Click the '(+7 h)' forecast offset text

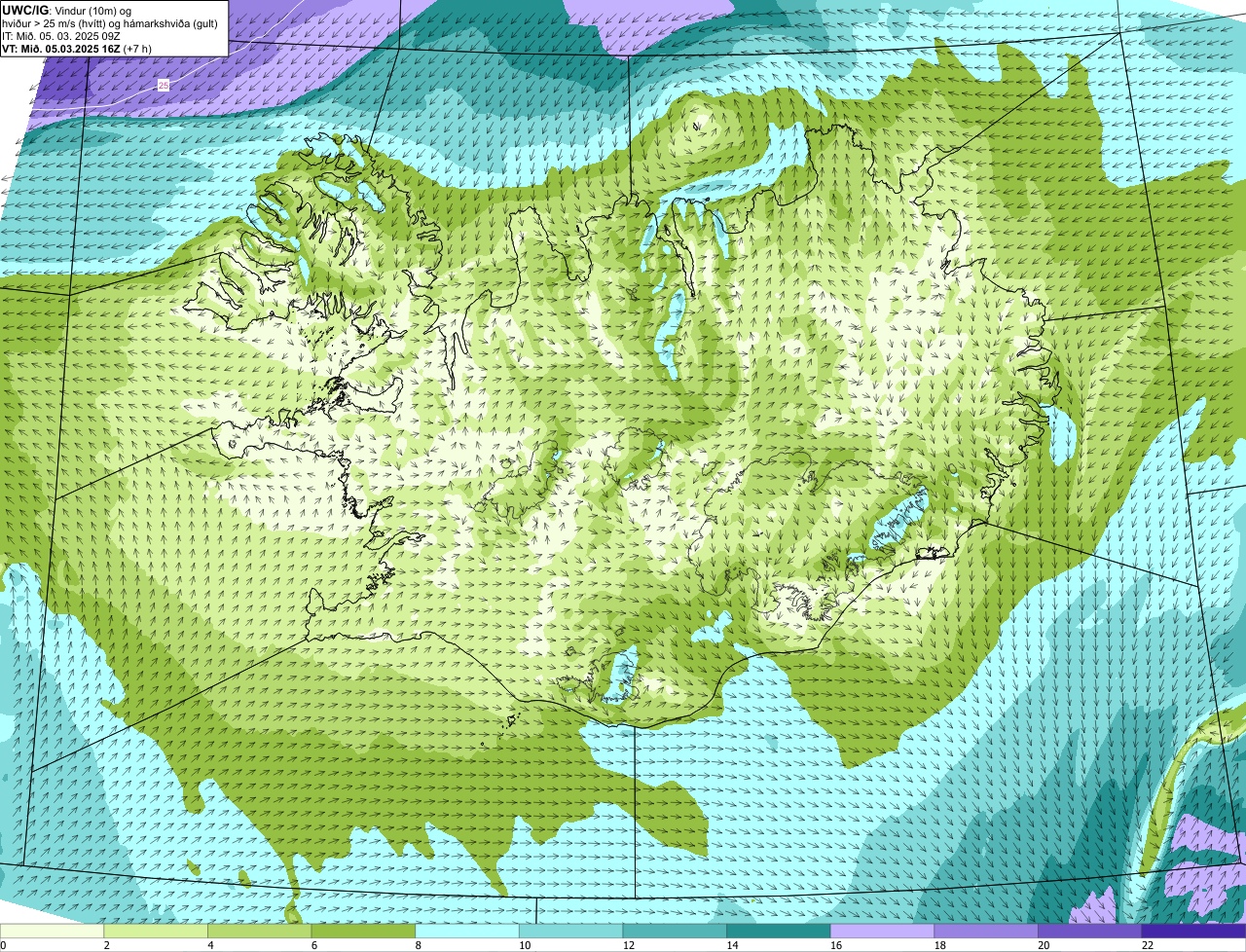point(137,50)
